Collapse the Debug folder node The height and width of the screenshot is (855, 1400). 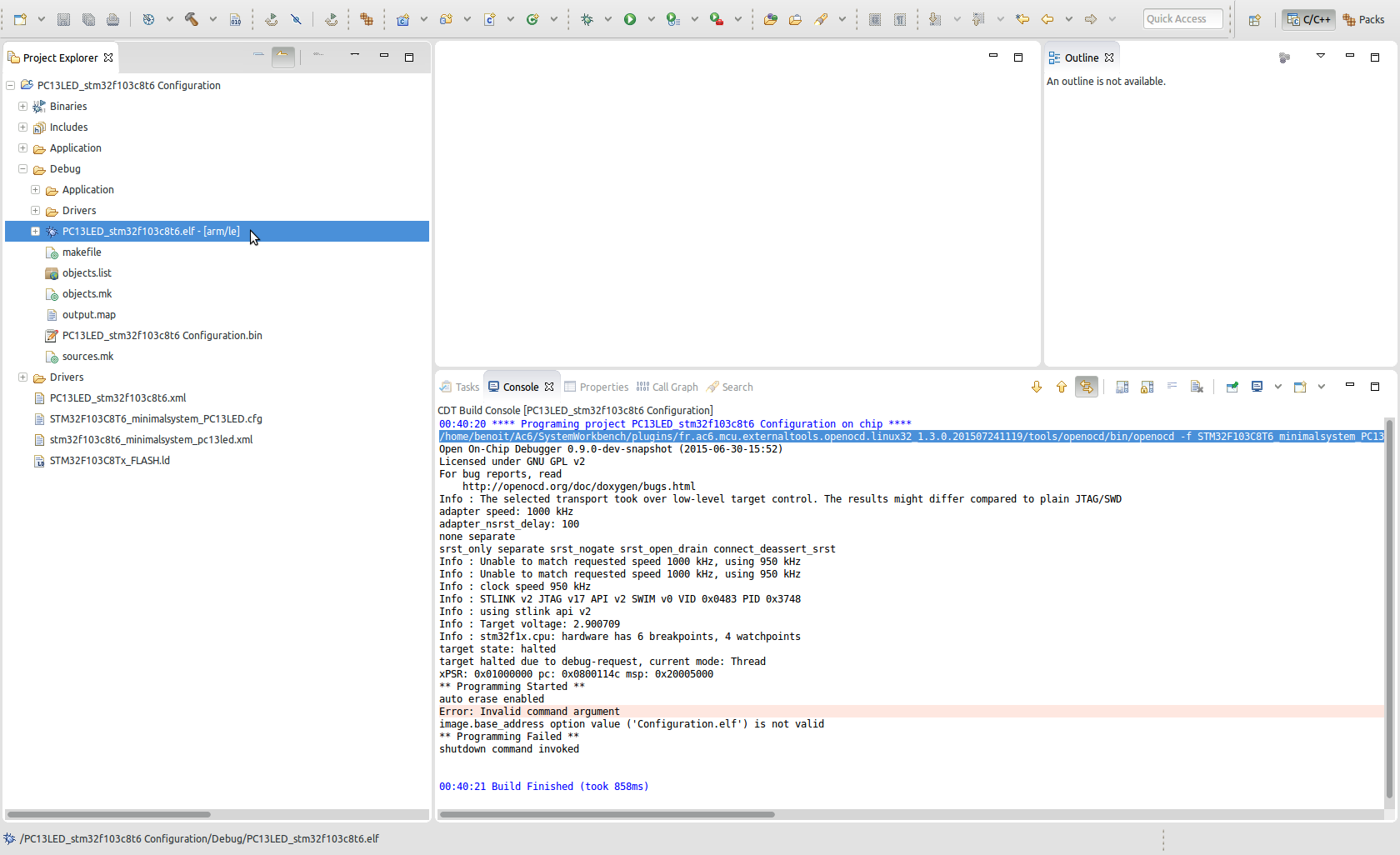pos(23,168)
